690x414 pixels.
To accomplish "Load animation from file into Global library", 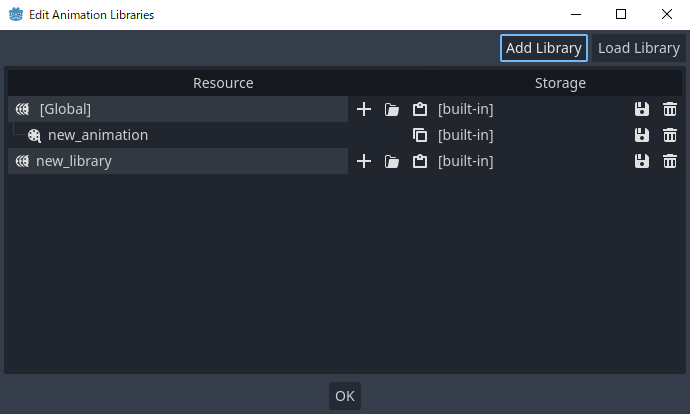I will pos(392,109).
